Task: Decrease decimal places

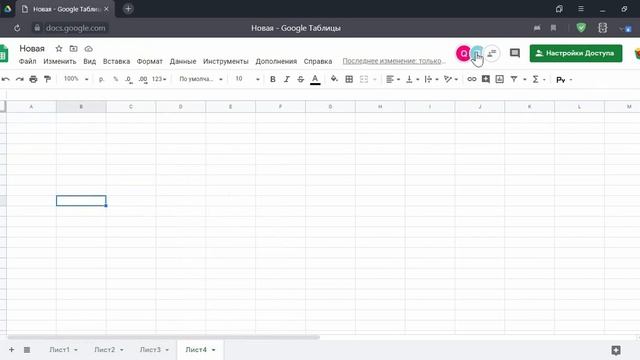Action: [129, 79]
